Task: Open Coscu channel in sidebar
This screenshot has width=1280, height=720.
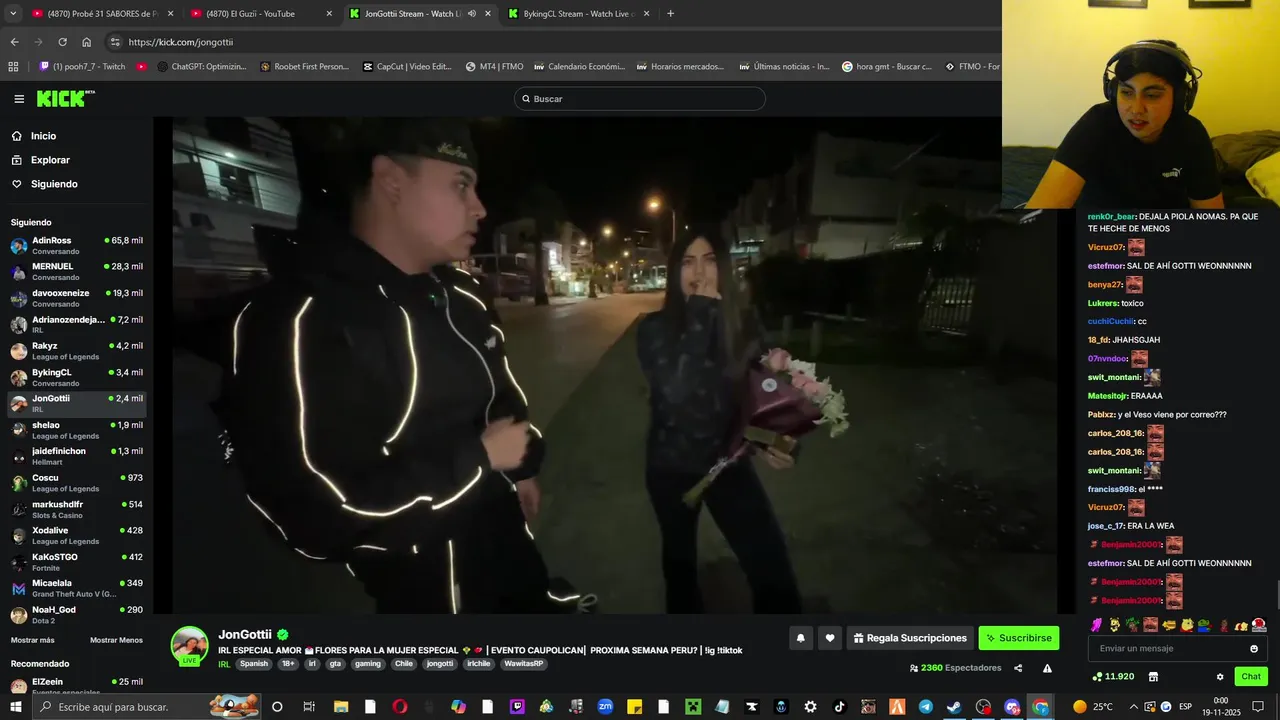Action: pos(77,482)
